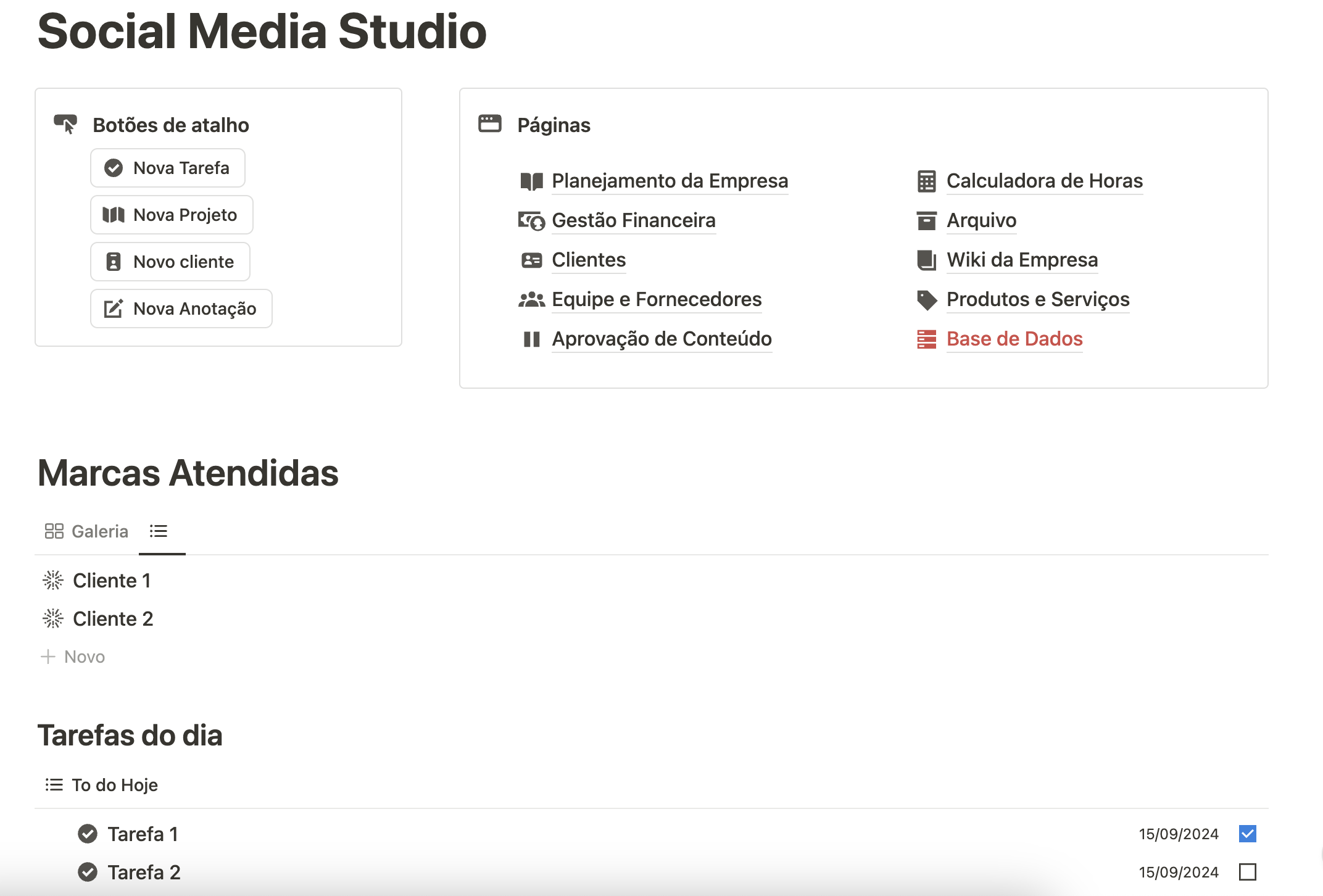This screenshot has height=896, width=1323.
Task: Click the Páginas browser window icon
Action: tap(490, 123)
